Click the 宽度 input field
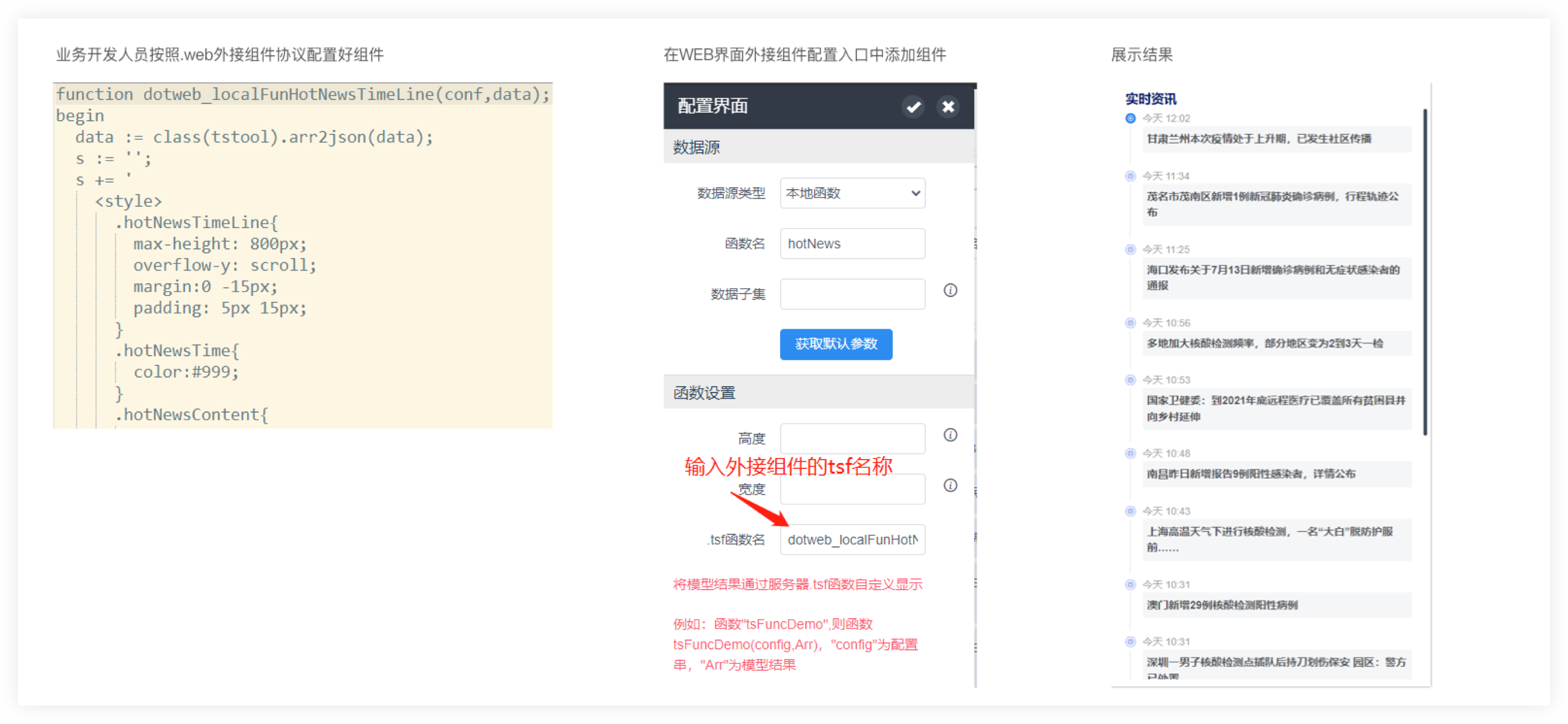Viewport: 1568px width, 724px height. pyautogui.click(x=852, y=489)
